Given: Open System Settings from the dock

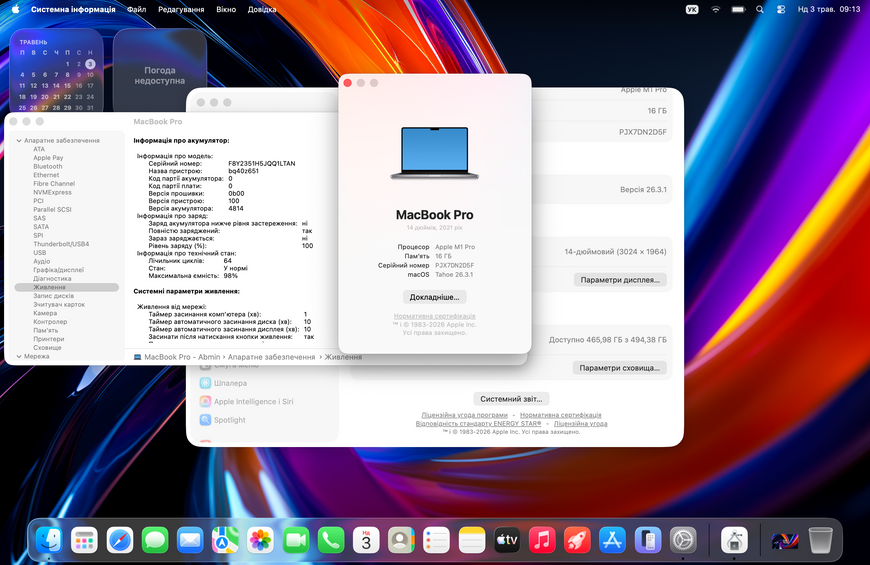Looking at the screenshot, I should (x=683, y=540).
